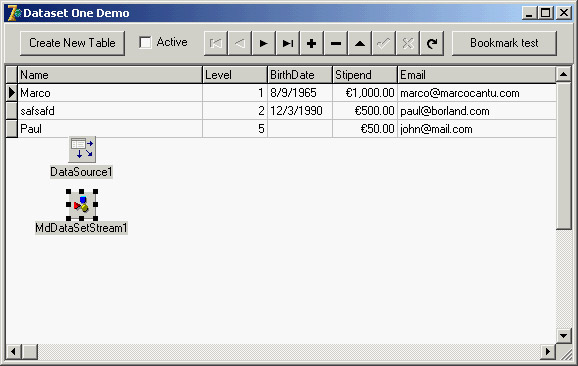Select the DataSource1 component icon
Image resolution: width=578 pixels, height=366 pixels.
pos(82,149)
